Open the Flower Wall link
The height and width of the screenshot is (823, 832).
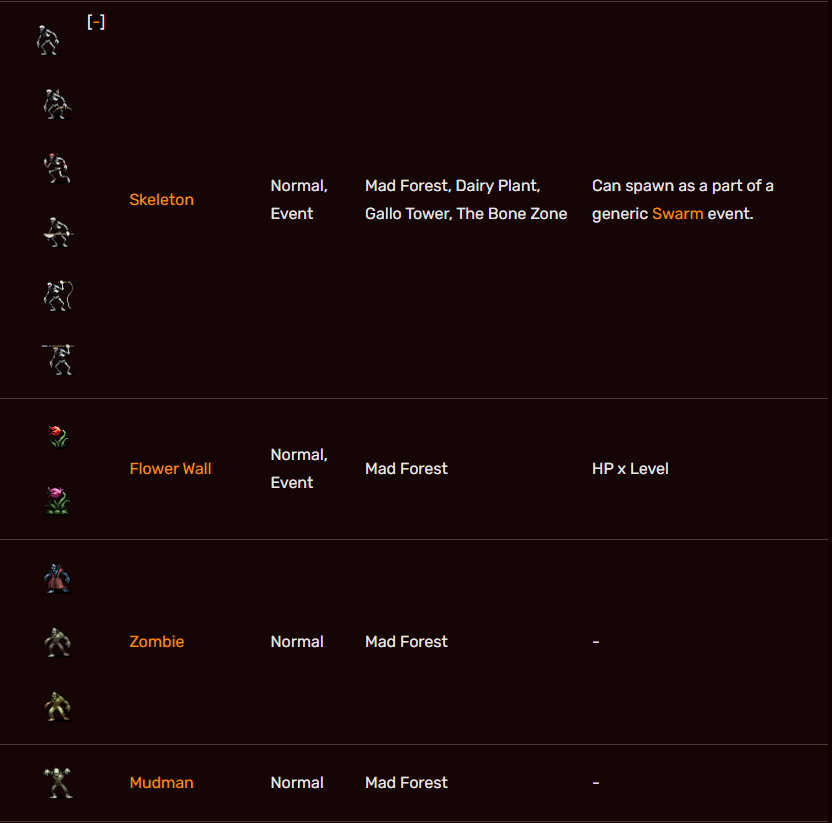(x=170, y=469)
